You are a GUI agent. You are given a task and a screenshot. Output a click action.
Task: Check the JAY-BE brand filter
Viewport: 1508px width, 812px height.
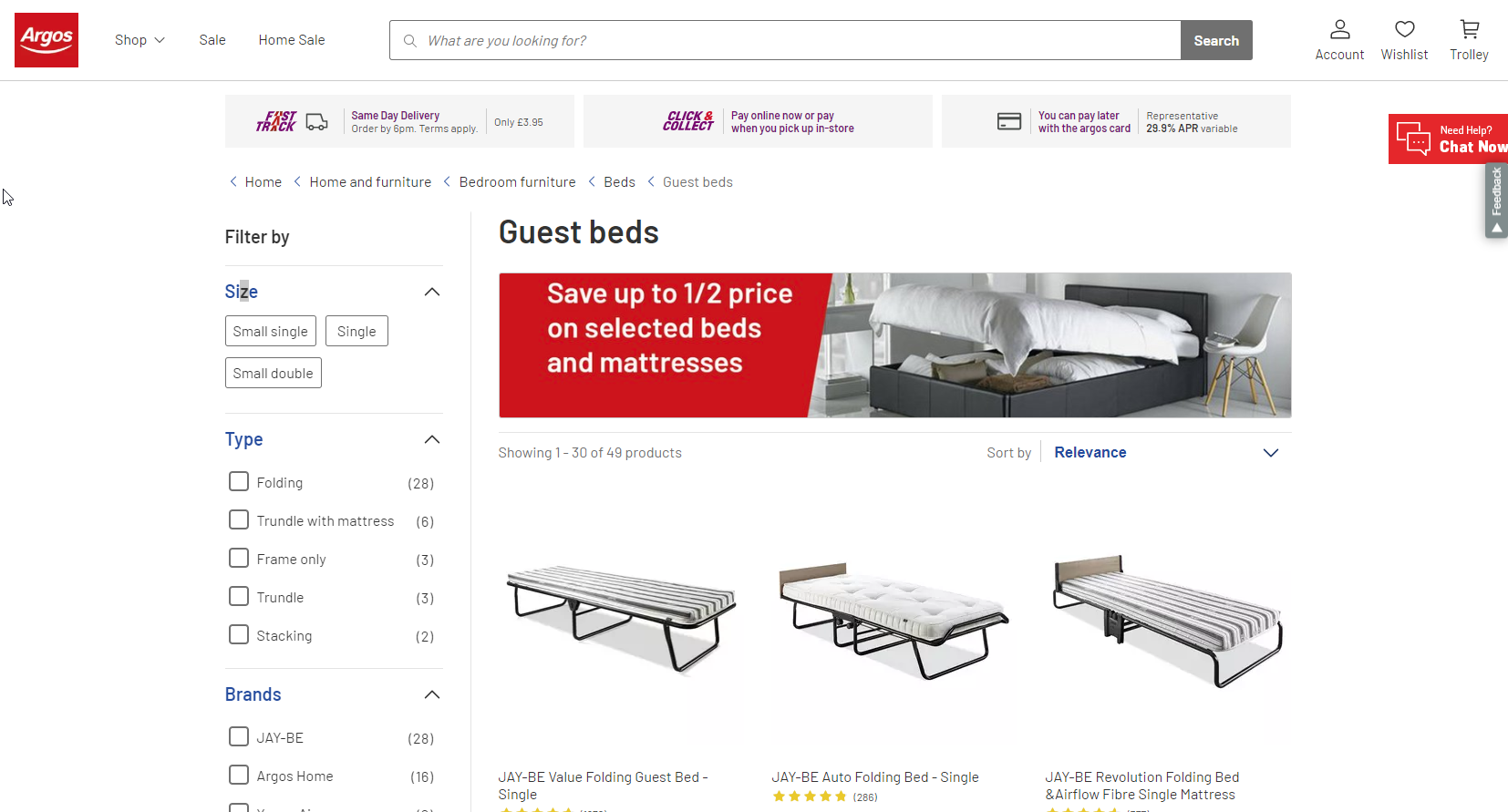pos(238,736)
